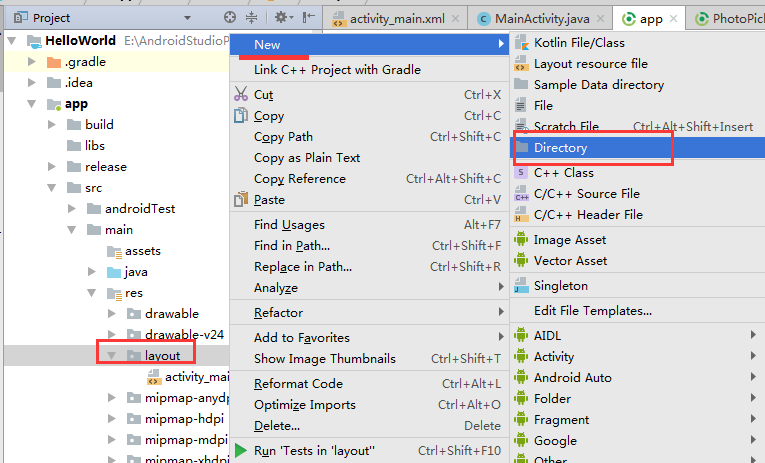Open the Project panel gear settings
This screenshot has height=463, width=765.
[283, 18]
